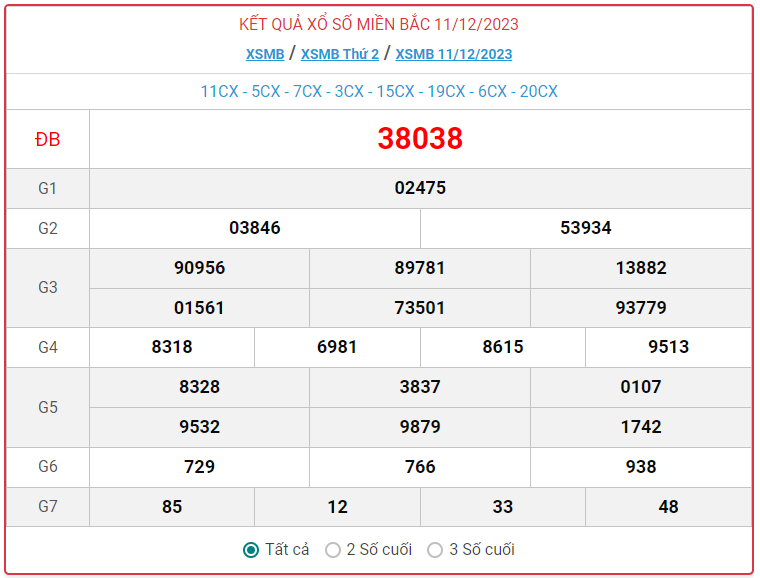
Task: Click the G5 number 1742
Action: click(641, 427)
